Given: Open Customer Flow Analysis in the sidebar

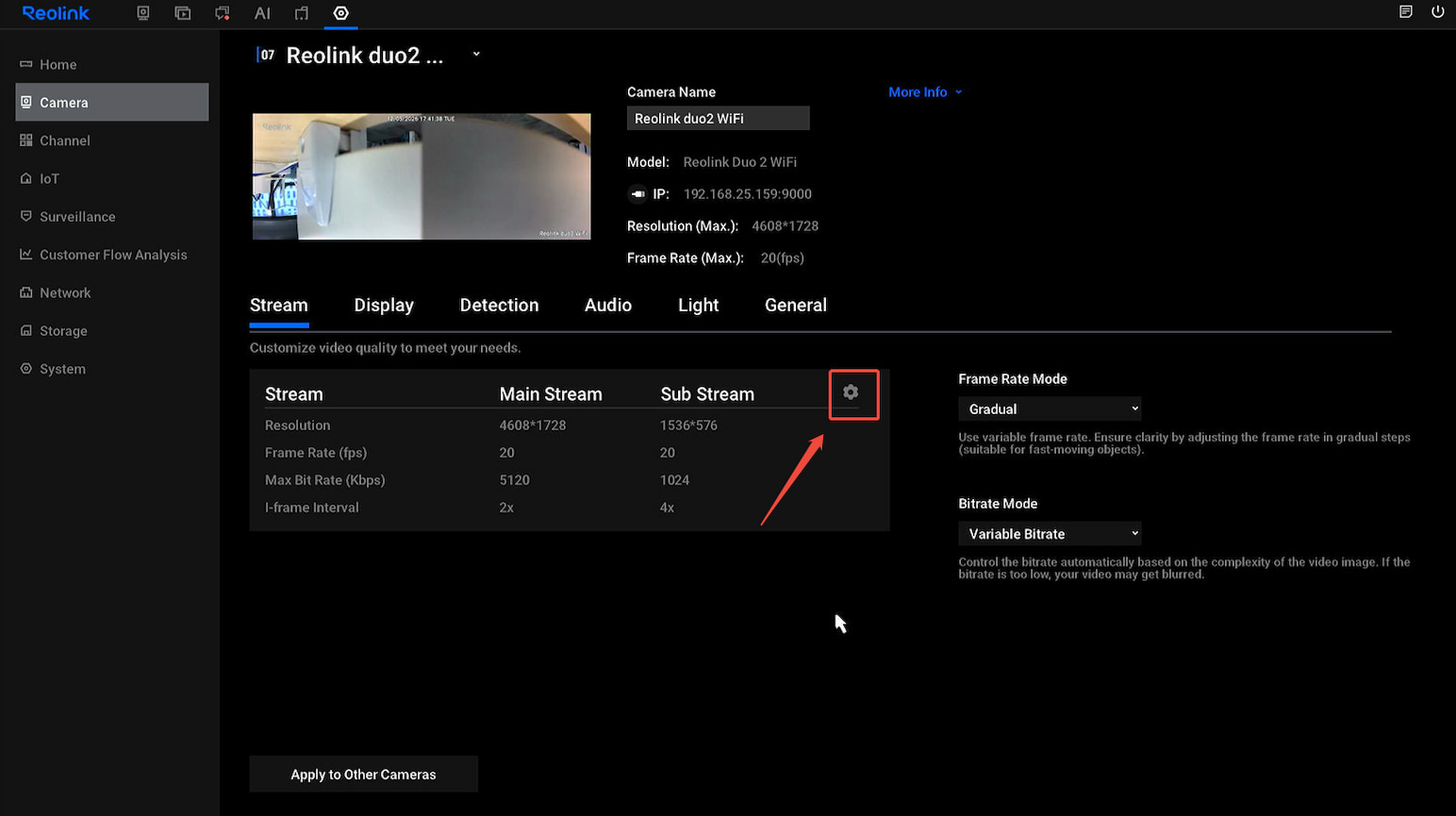Looking at the screenshot, I should [112, 255].
